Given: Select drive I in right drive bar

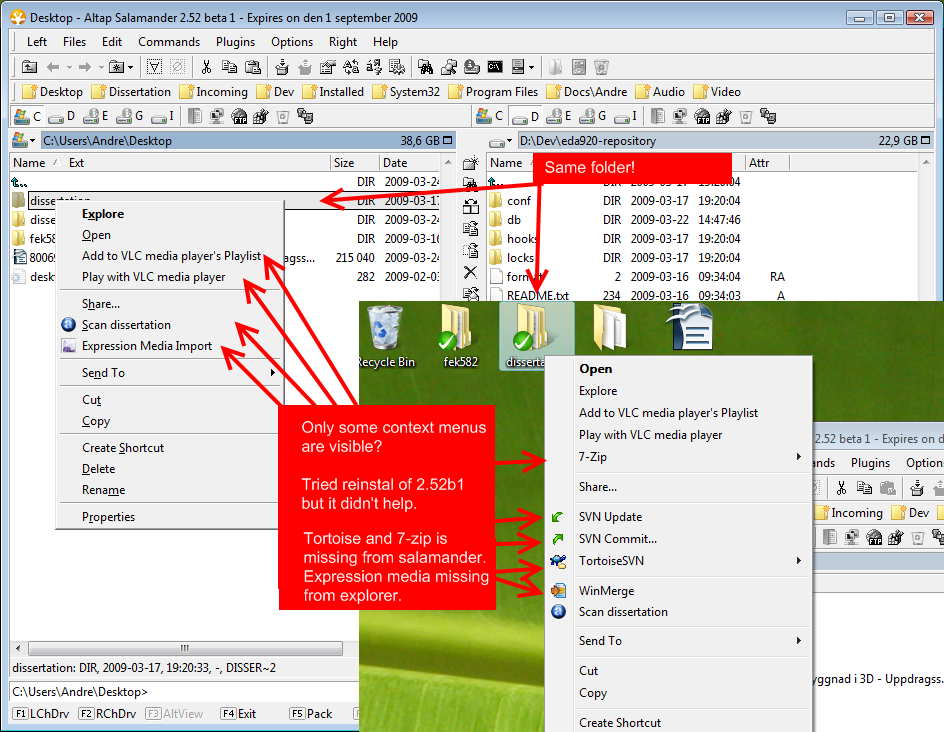Looking at the screenshot, I should (x=627, y=116).
